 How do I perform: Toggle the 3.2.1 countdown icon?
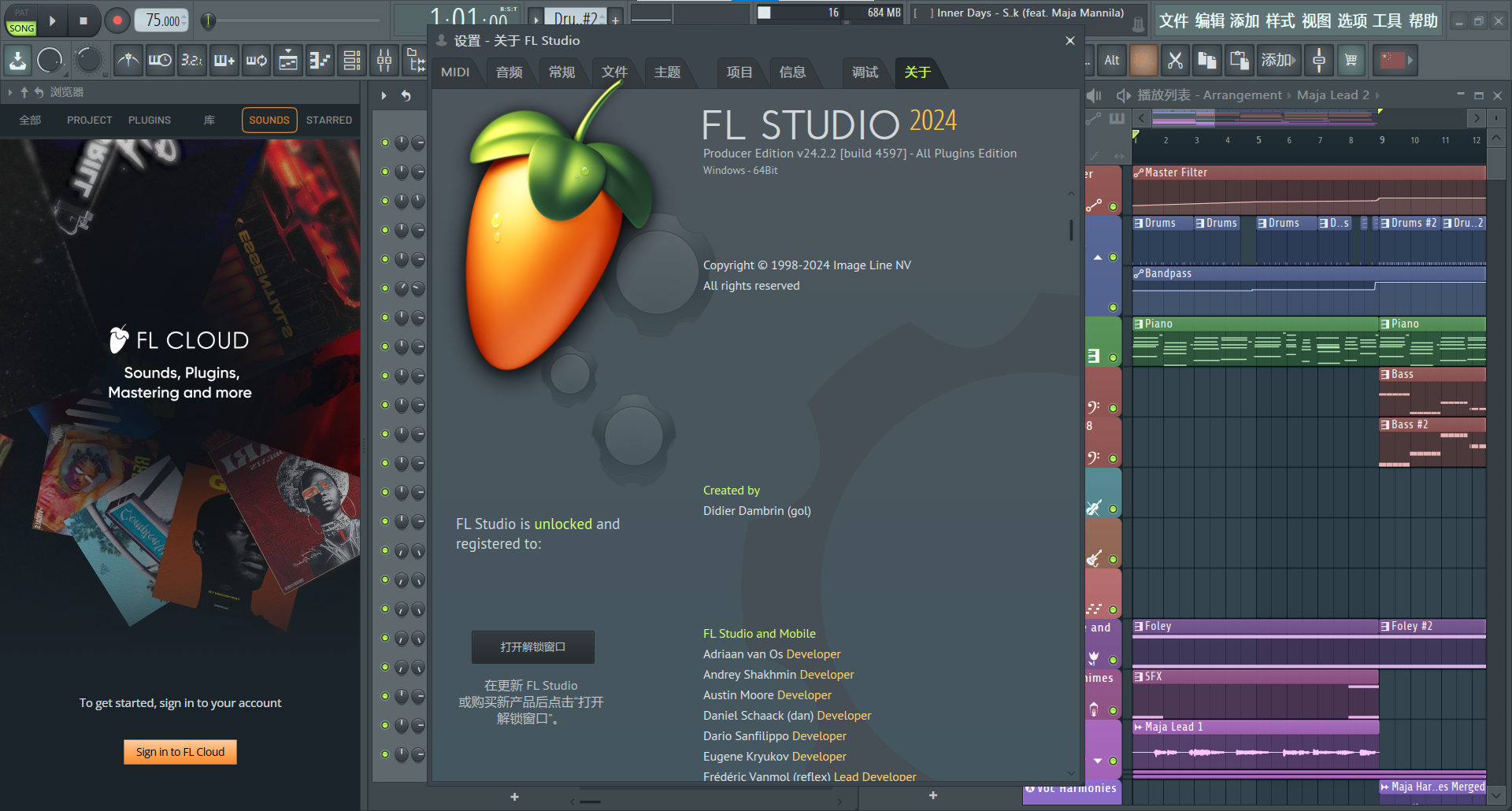[x=192, y=60]
